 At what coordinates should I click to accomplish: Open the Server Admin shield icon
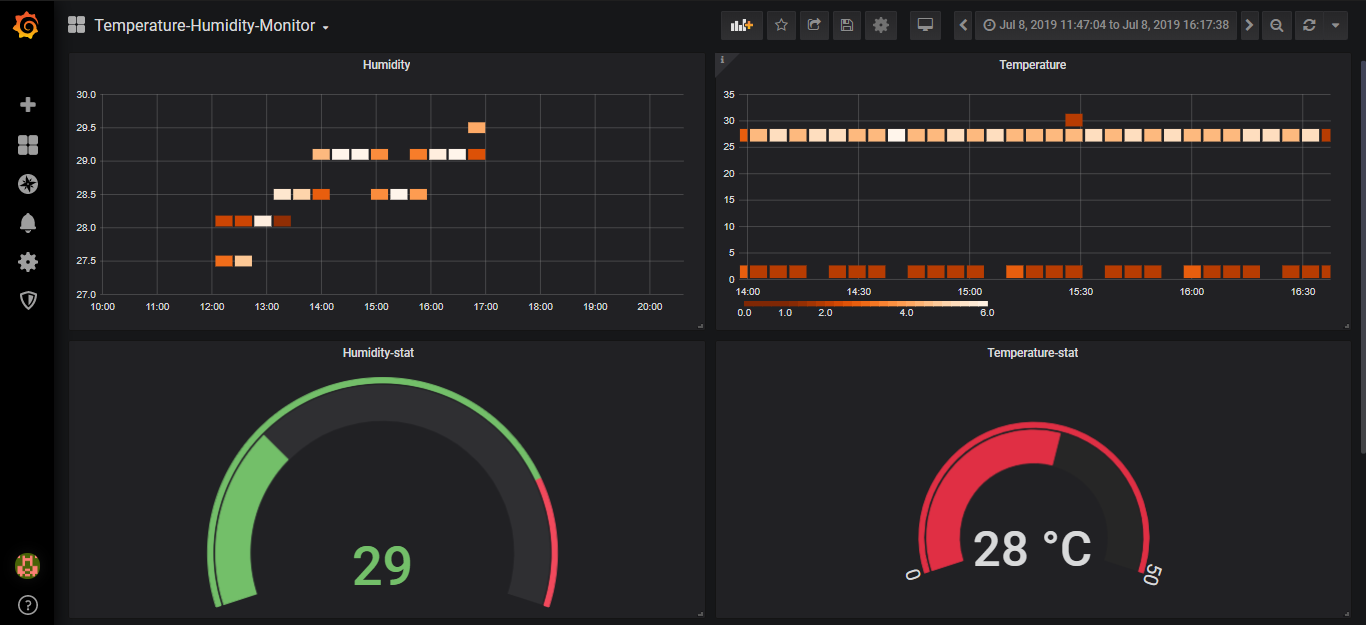[x=28, y=300]
